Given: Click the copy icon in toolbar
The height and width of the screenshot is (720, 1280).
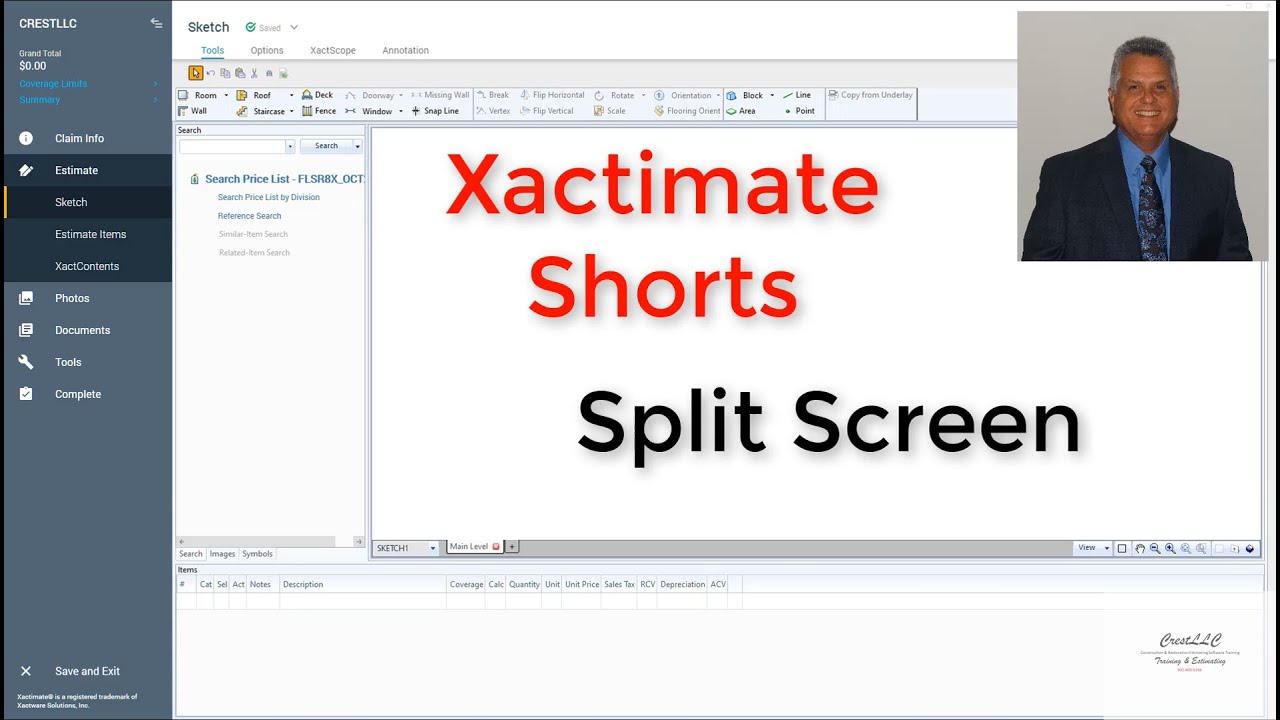Looking at the screenshot, I should point(225,73).
